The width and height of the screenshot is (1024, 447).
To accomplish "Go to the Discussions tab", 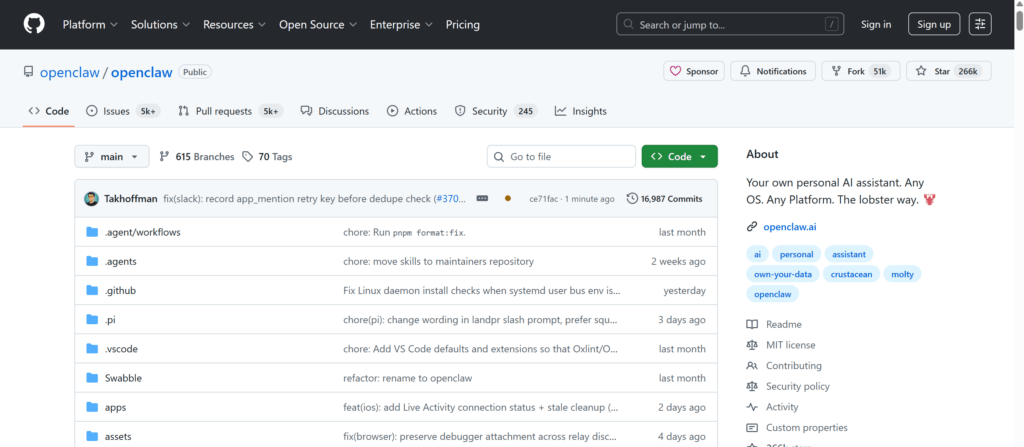I will point(334,111).
